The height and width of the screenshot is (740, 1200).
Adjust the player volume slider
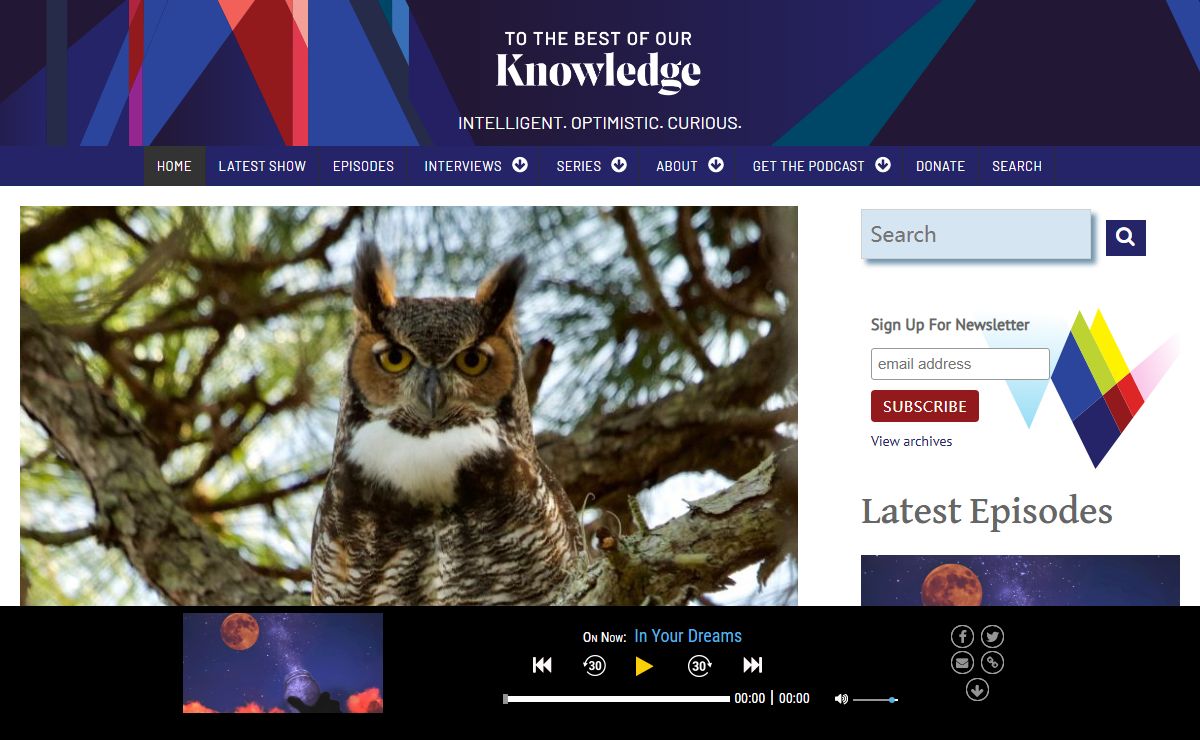point(875,700)
